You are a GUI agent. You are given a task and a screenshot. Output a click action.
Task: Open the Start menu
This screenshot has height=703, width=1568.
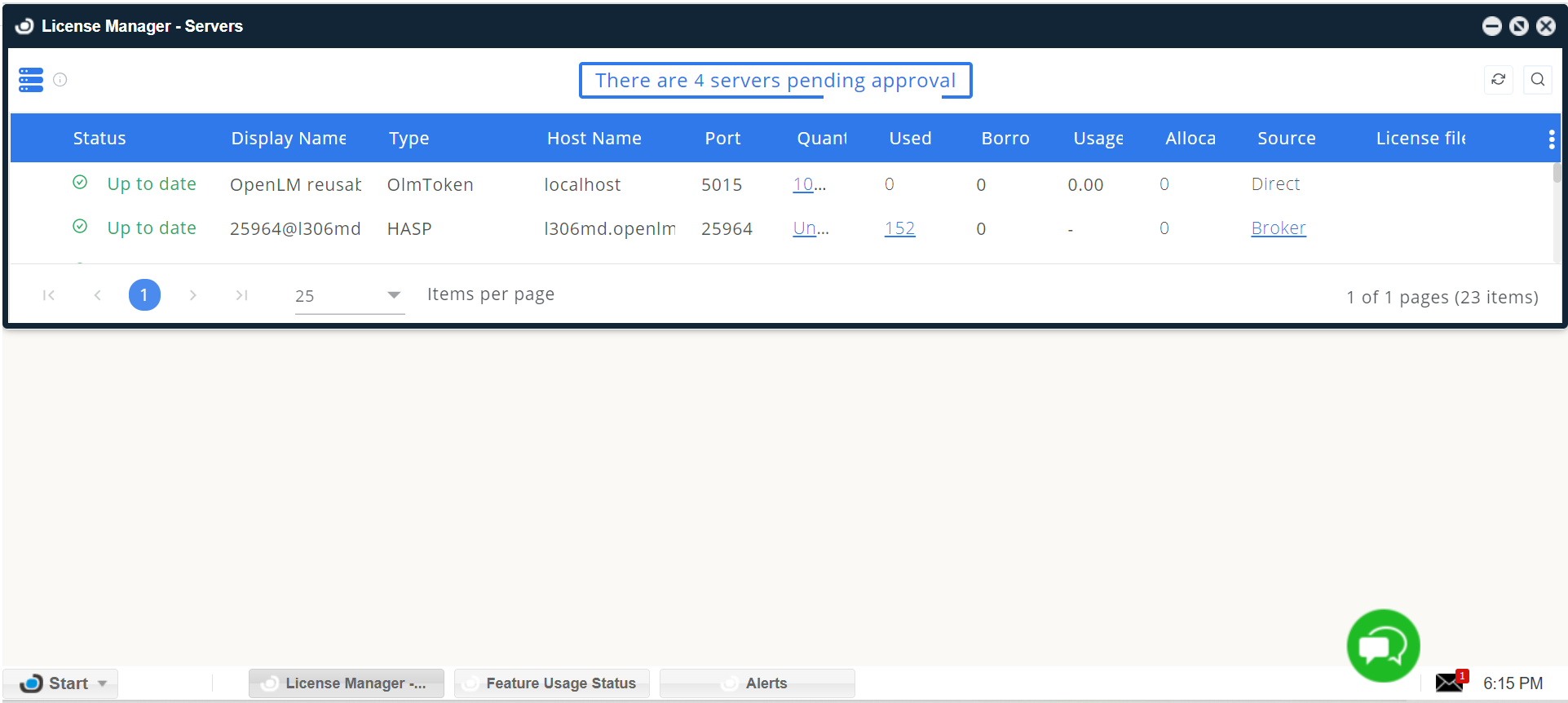click(60, 683)
